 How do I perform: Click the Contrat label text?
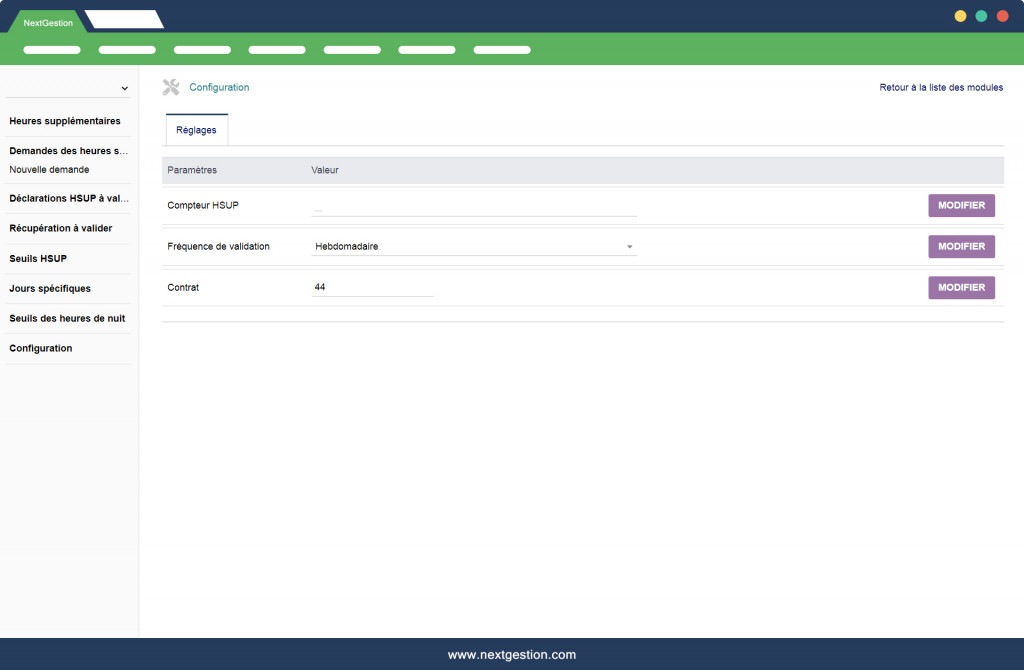tap(183, 287)
